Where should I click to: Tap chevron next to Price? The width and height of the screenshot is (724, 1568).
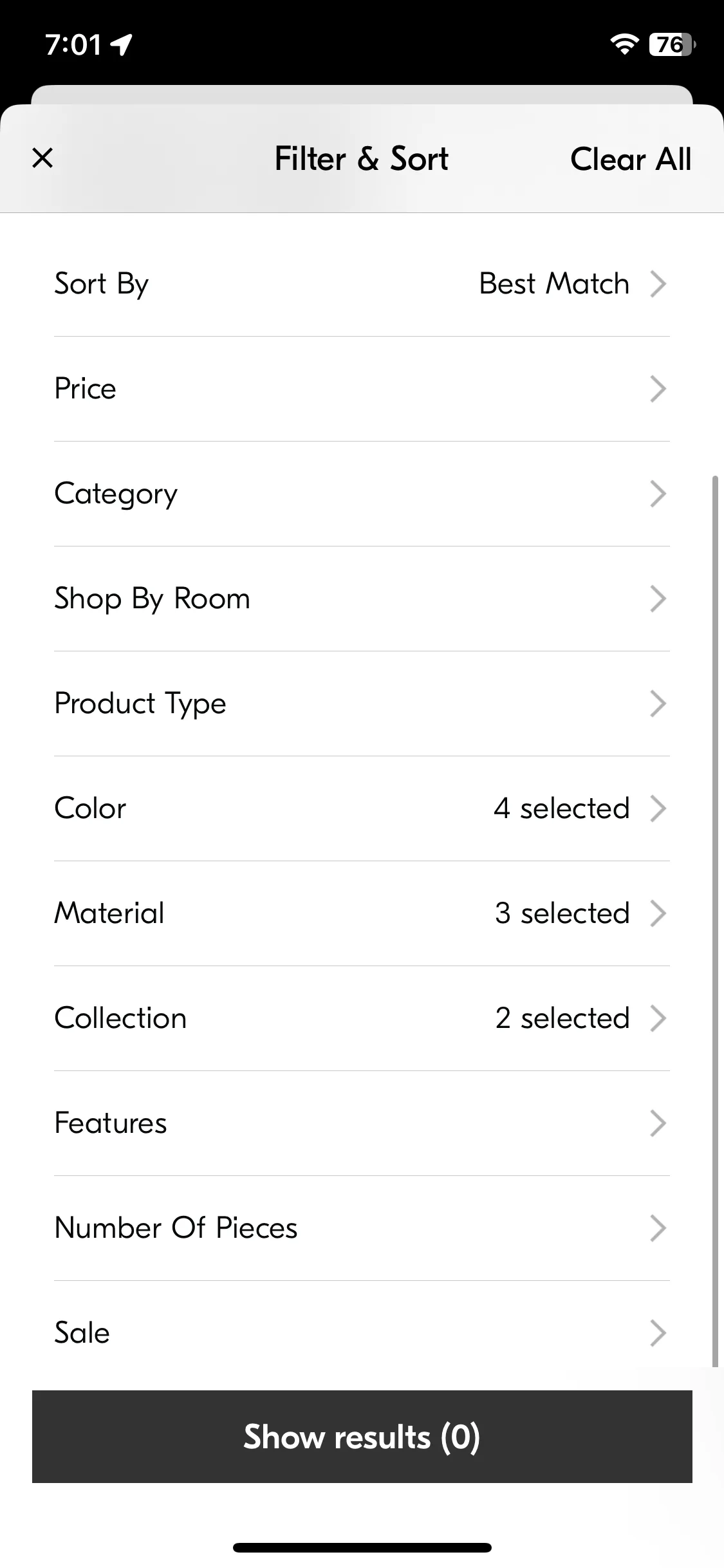click(x=658, y=389)
